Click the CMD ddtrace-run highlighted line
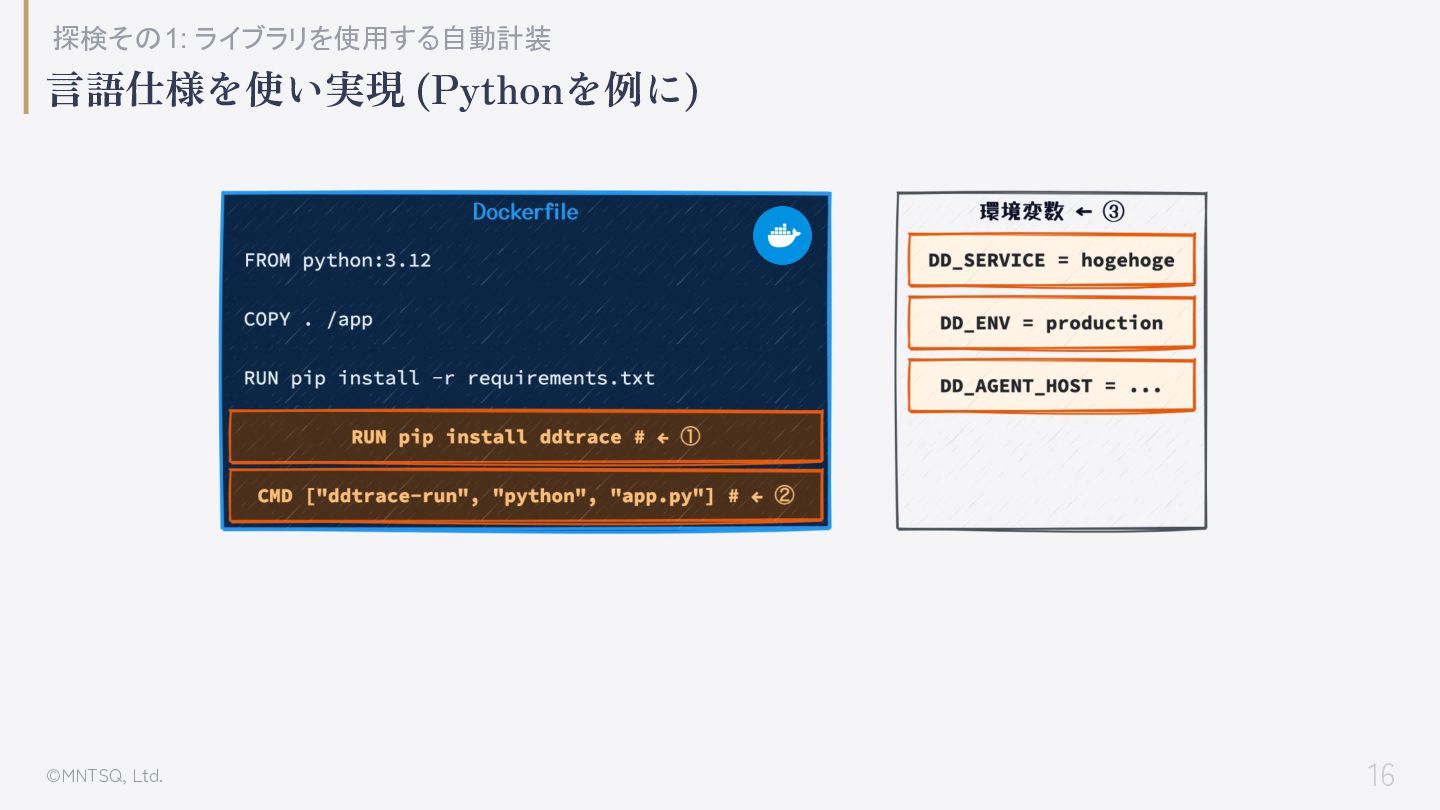Screen dimensions: 1440x810 coord(526,496)
